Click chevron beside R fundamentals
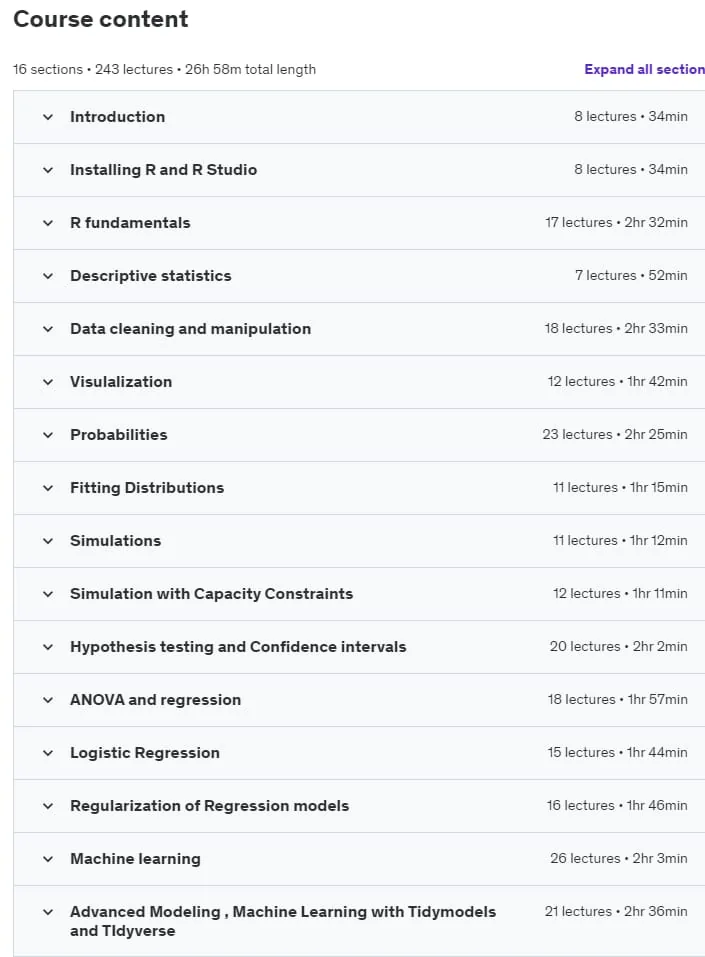 48,223
